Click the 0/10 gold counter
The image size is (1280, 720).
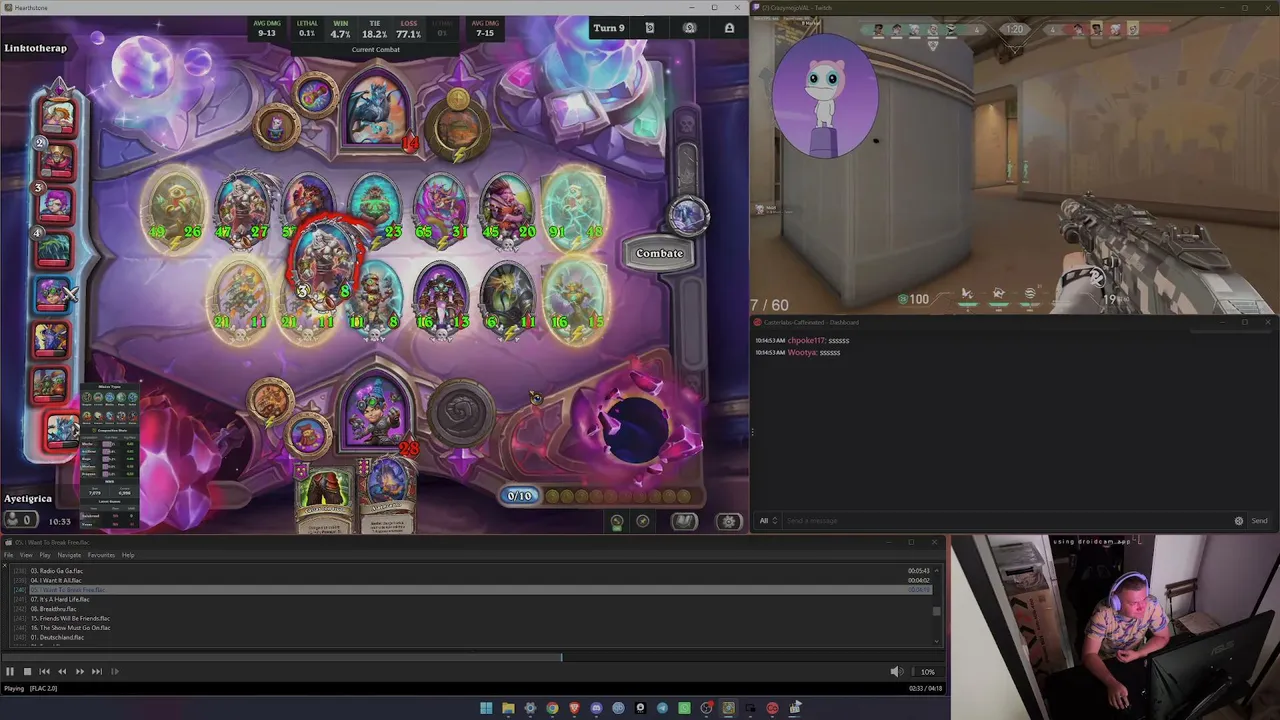point(519,496)
